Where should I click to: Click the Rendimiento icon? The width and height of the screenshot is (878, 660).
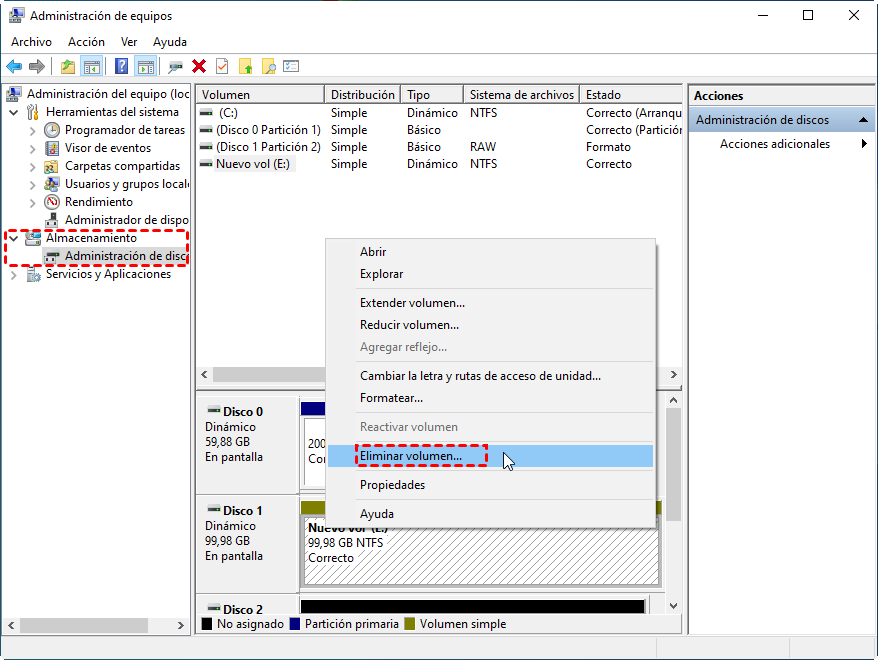click(x=52, y=202)
